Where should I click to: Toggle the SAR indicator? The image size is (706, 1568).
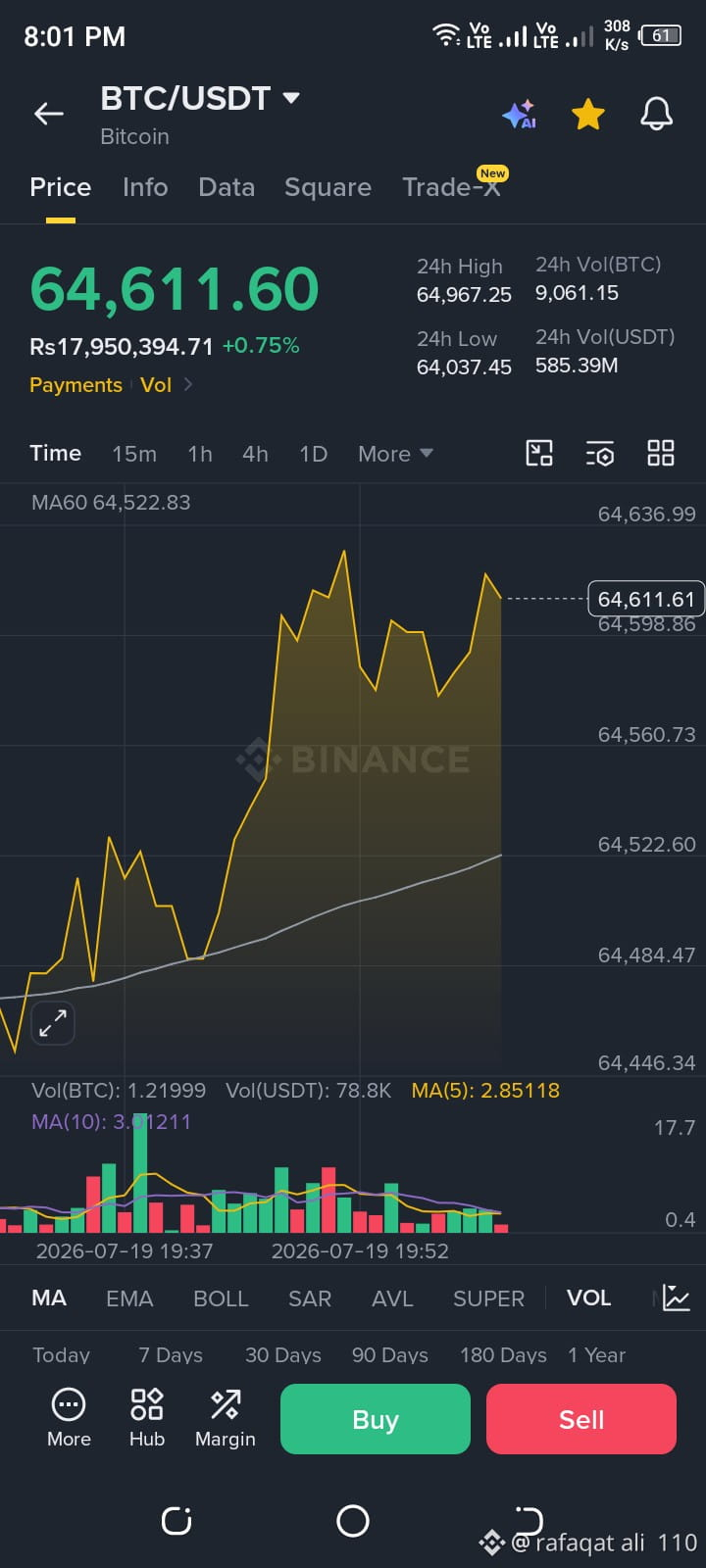(310, 1298)
